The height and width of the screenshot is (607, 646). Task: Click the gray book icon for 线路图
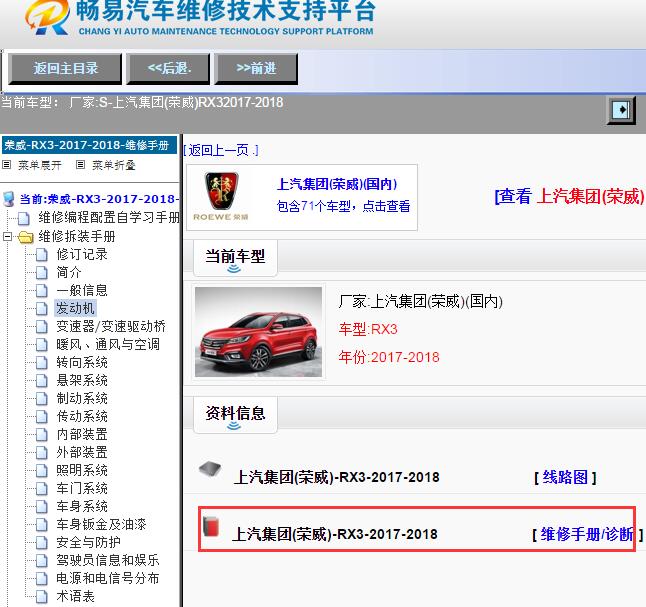(210, 469)
